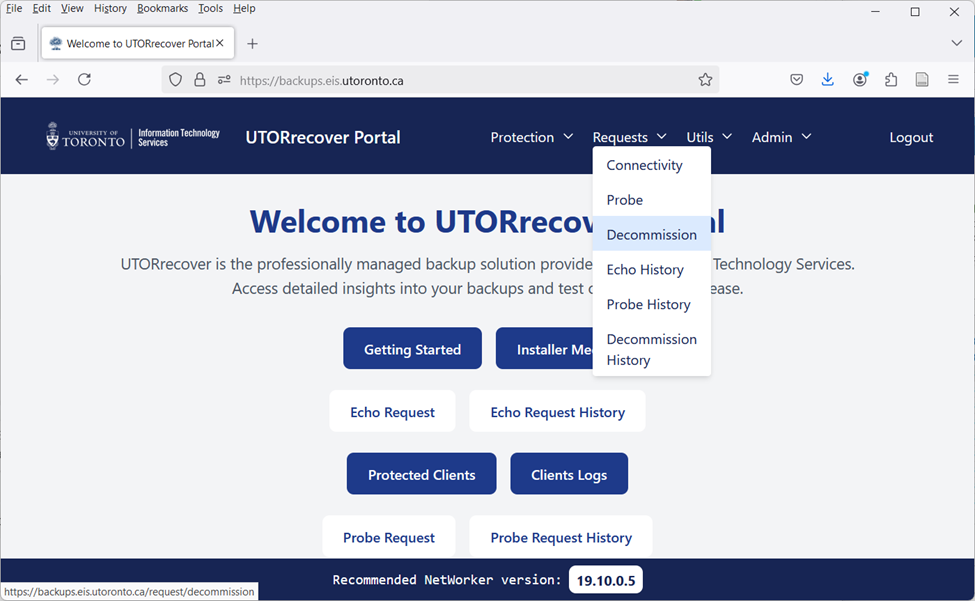Click the forward navigation arrow
Image resolution: width=975 pixels, height=601 pixels.
pos(53,80)
